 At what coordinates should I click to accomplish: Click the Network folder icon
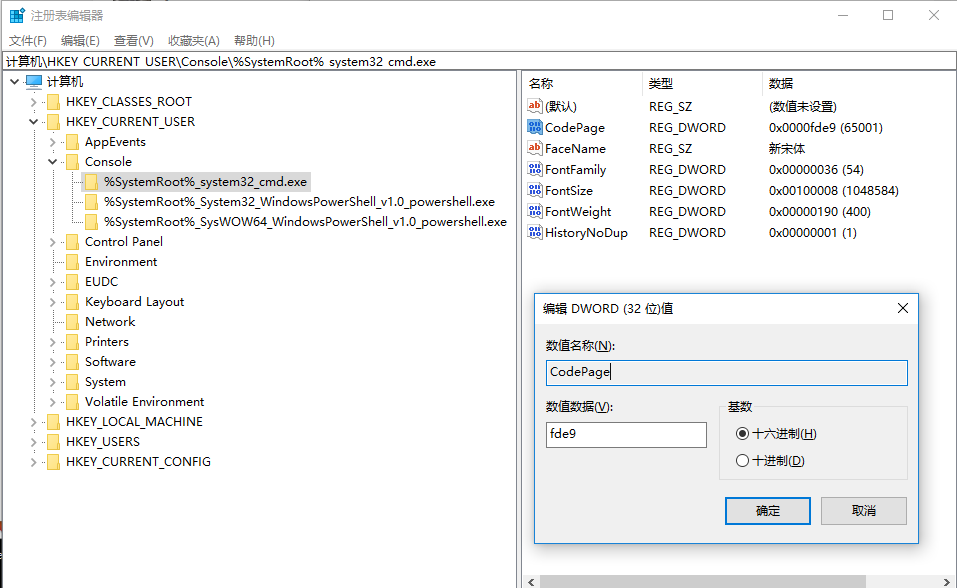72,322
